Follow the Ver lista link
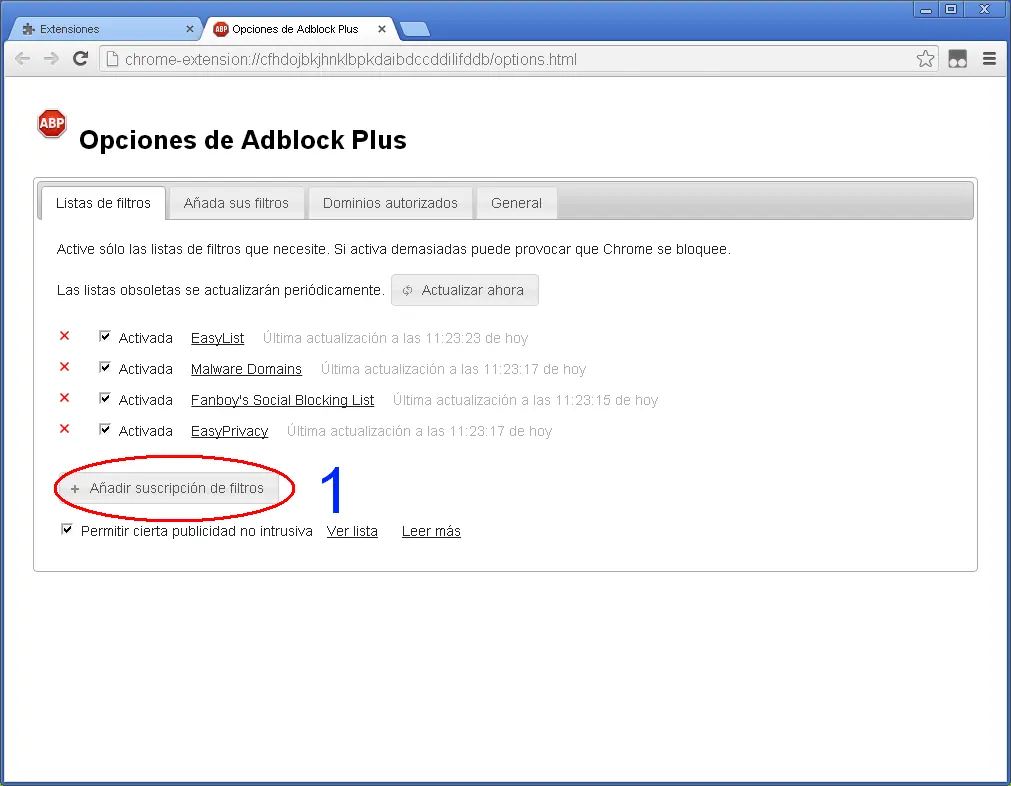 pos(352,531)
